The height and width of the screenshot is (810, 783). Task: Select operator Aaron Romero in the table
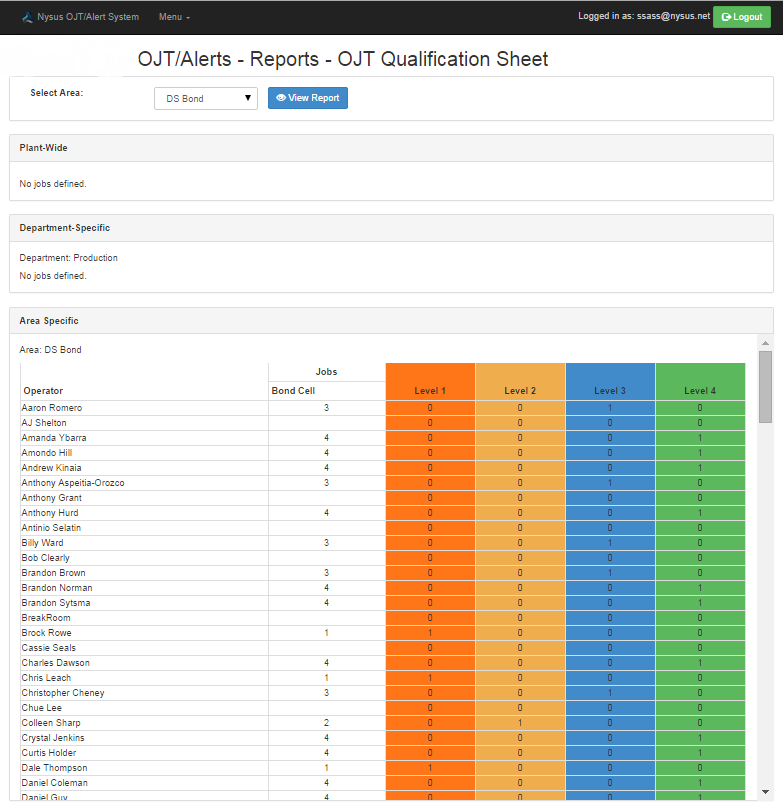(x=52, y=408)
